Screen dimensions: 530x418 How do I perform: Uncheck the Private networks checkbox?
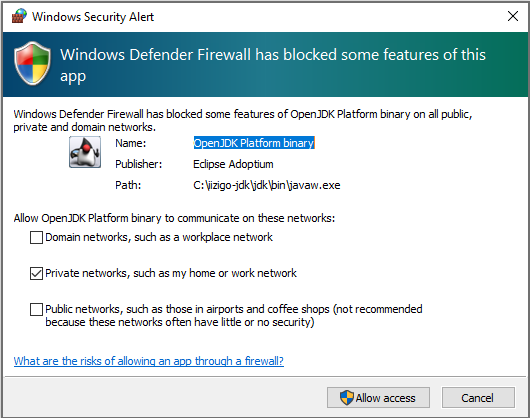(36, 273)
